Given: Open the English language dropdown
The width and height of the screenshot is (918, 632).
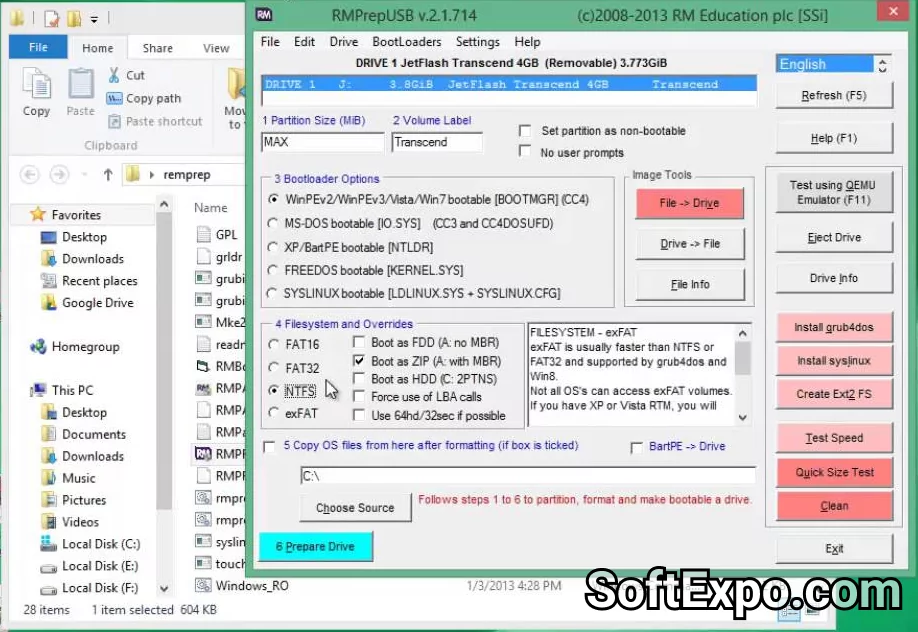Looking at the screenshot, I should pos(881,64).
